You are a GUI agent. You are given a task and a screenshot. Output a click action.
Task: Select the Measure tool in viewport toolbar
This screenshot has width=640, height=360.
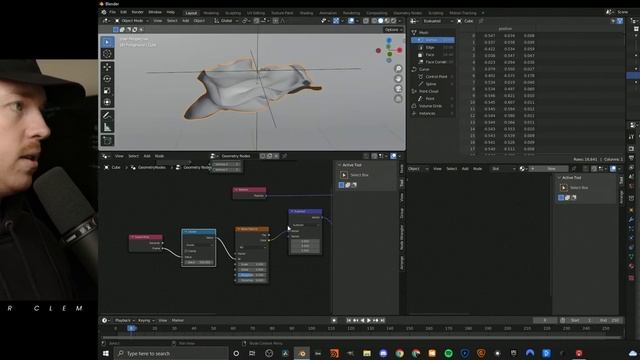click(x=107, y=127)
